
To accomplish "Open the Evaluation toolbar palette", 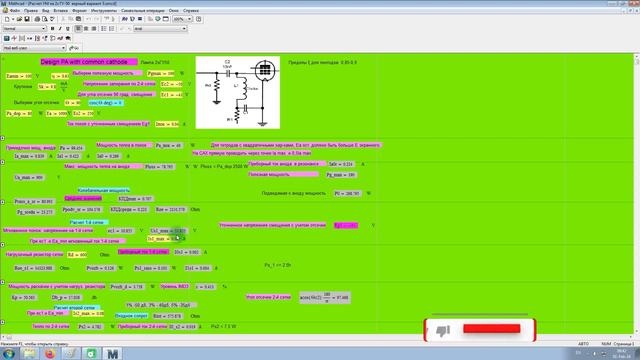I will 29,38.
